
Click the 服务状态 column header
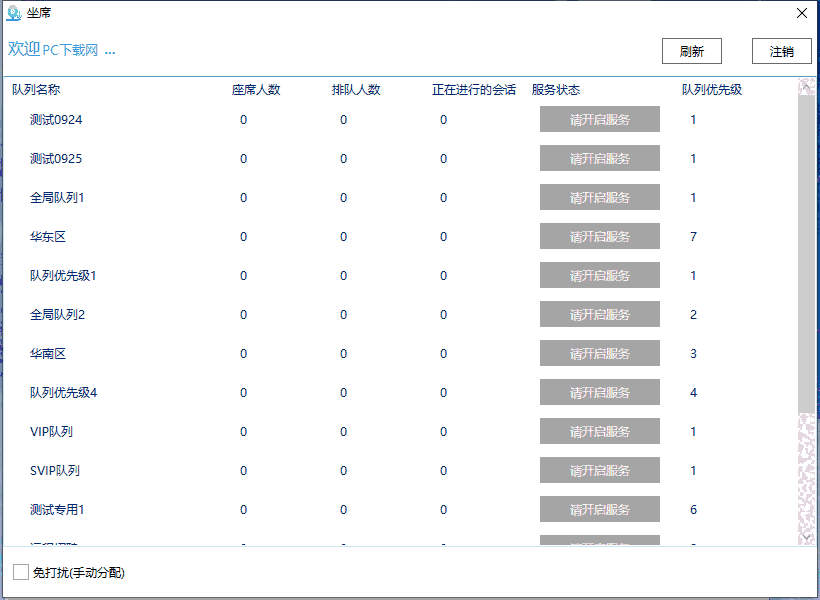[x=556, y=89]
